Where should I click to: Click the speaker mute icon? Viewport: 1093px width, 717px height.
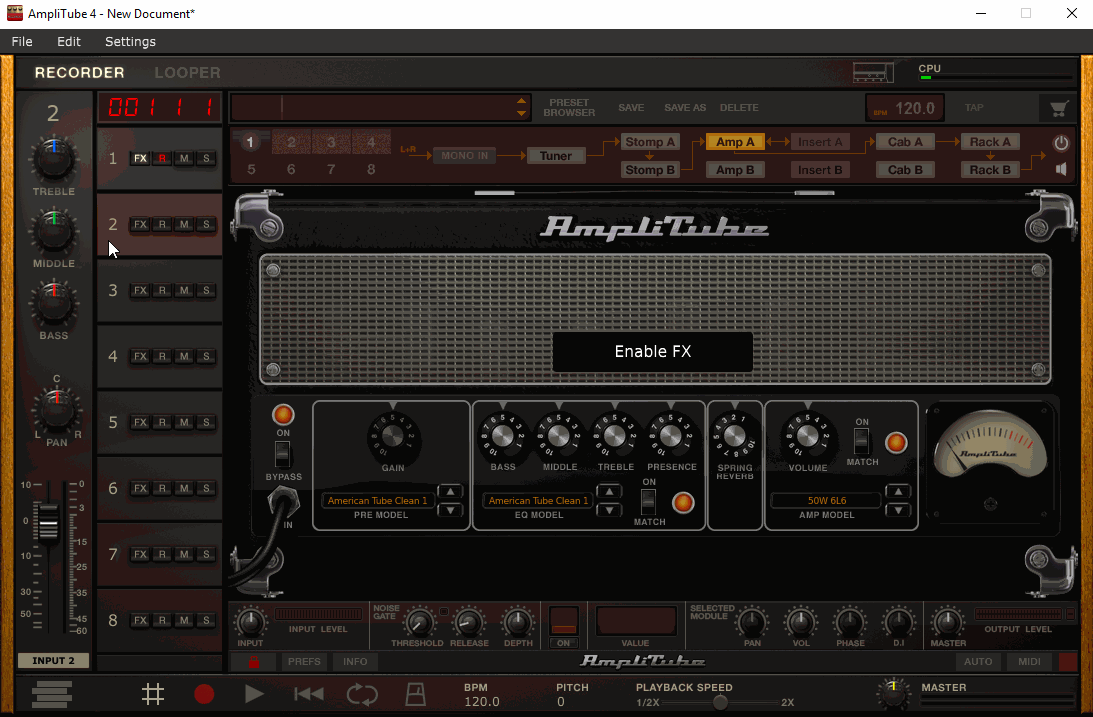1061,169
